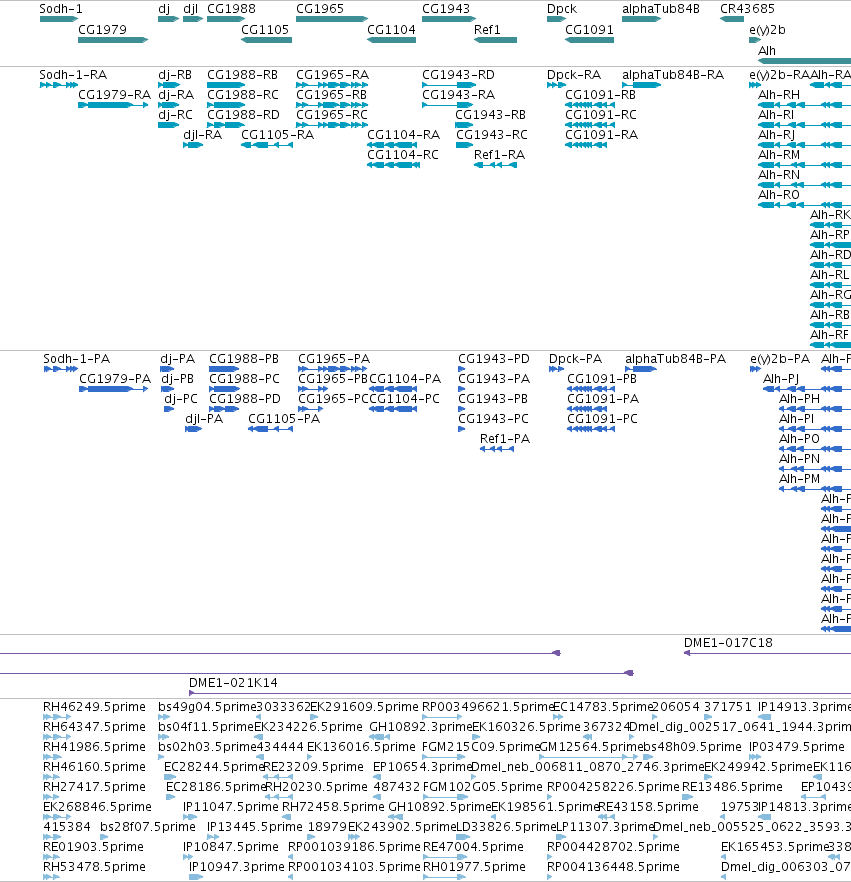Click the CG1965-PA protein label
The width and height of the screenshot is (851, 882).
coord(334,359)
